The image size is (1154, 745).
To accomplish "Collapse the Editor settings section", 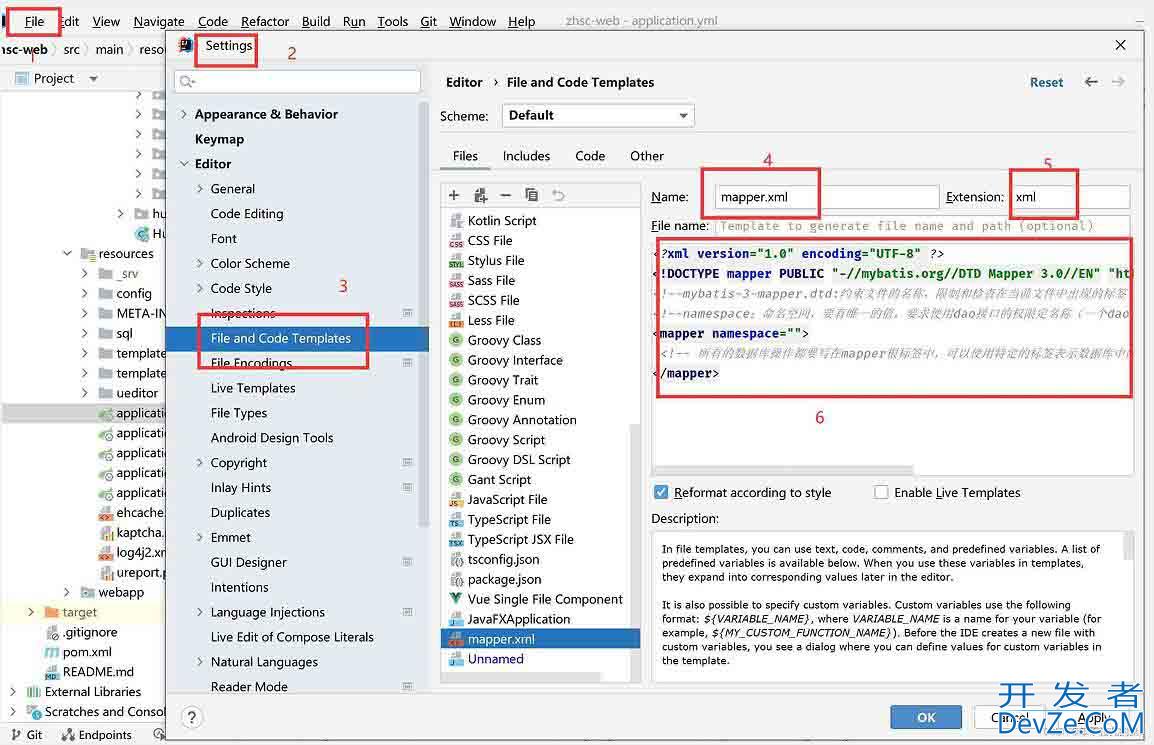I will pos(184,163).
